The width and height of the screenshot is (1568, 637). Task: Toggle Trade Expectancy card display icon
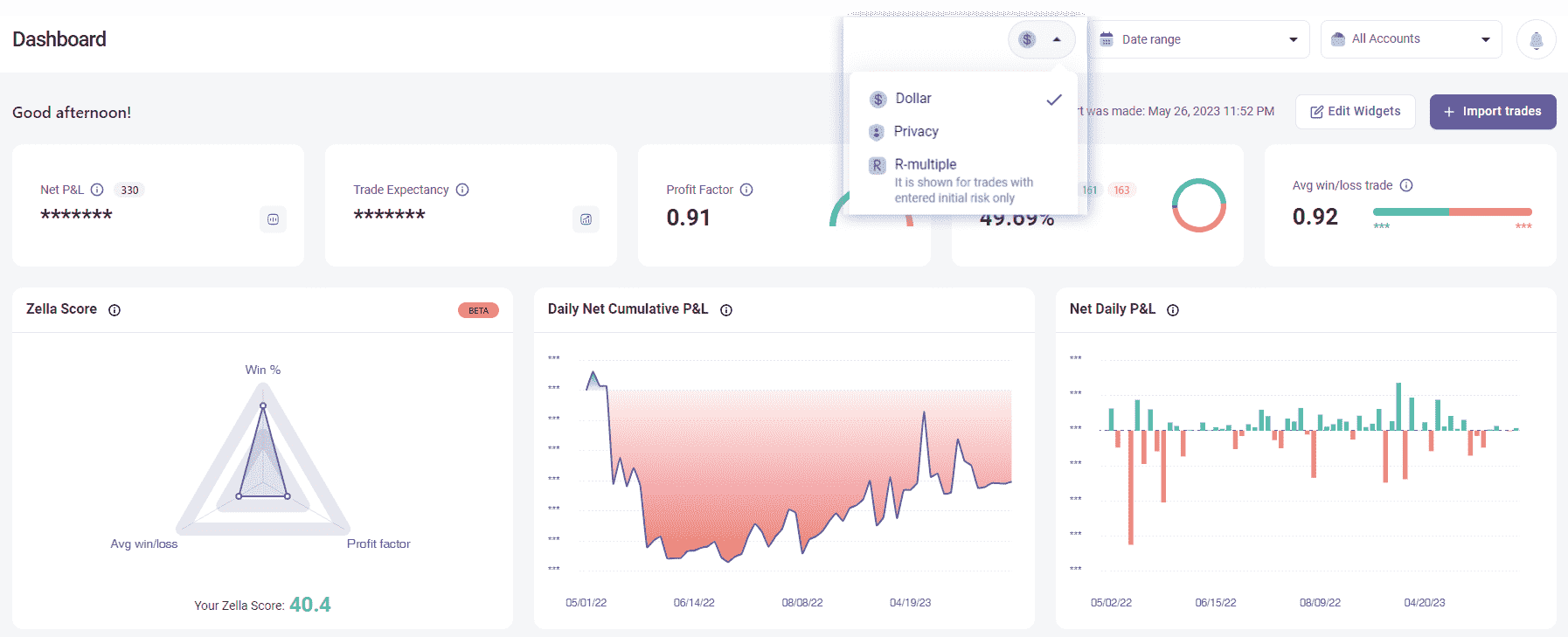[x=586, y=219]
